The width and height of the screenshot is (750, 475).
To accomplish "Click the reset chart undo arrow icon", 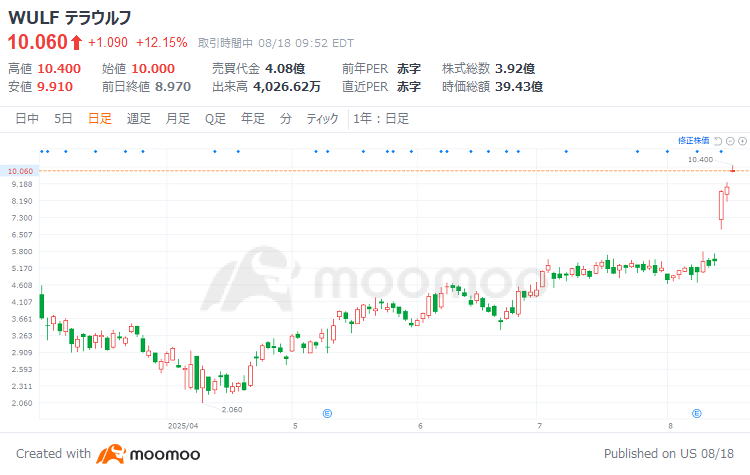I will pyautogui.click(x=718, y=141).
